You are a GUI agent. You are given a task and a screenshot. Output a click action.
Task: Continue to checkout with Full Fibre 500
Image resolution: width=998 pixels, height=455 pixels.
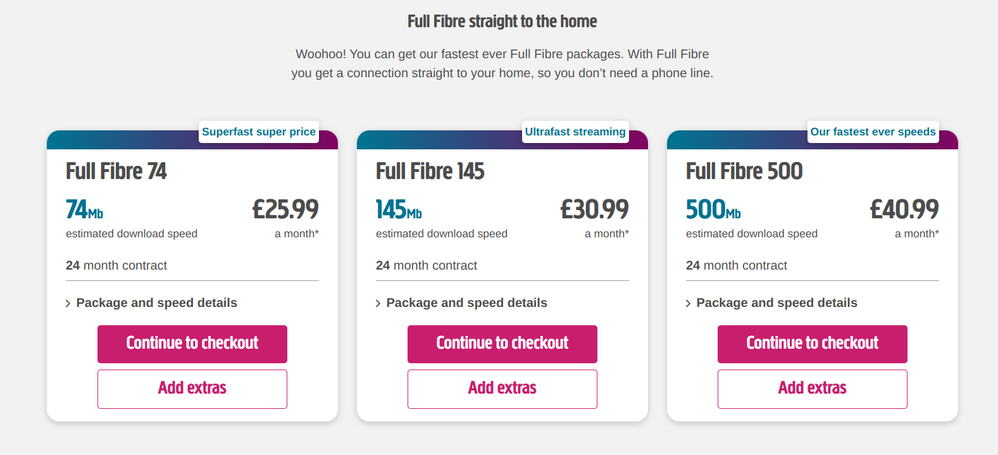[x=812, y=343]
